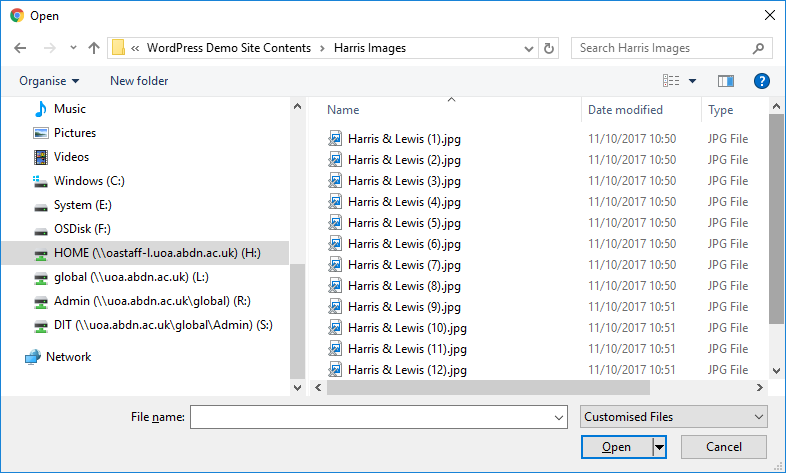This screenshot has width=786, height=473.
Task: Expand the view options dropdown arrow
Action: (692, 81)
